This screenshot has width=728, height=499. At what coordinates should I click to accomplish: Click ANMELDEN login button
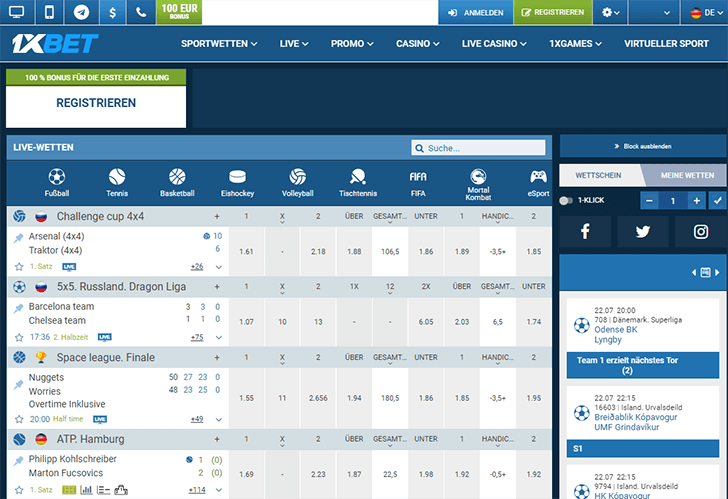click(475, 12)
